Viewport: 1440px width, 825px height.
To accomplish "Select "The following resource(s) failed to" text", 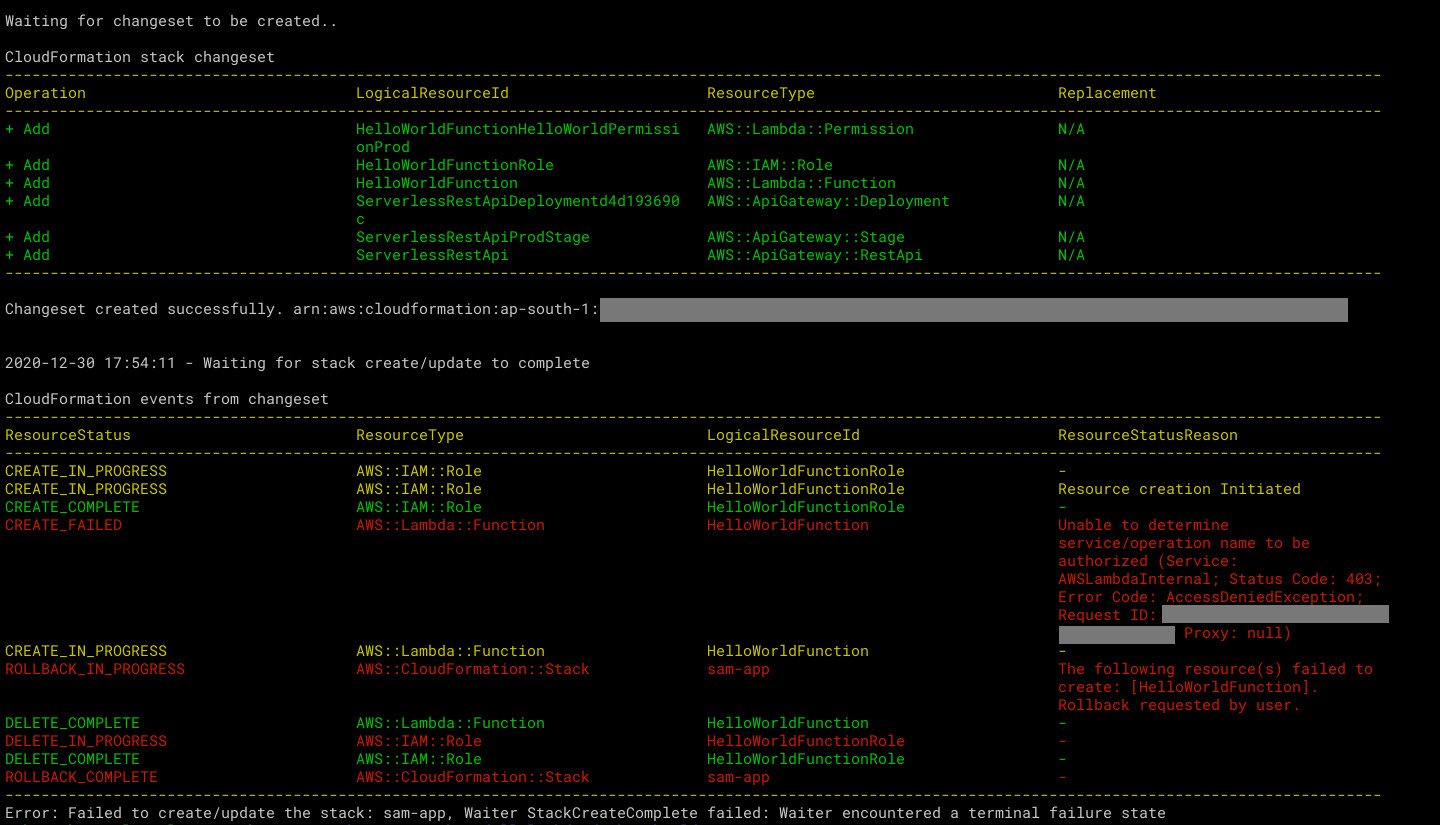I will click(1215, 669).
